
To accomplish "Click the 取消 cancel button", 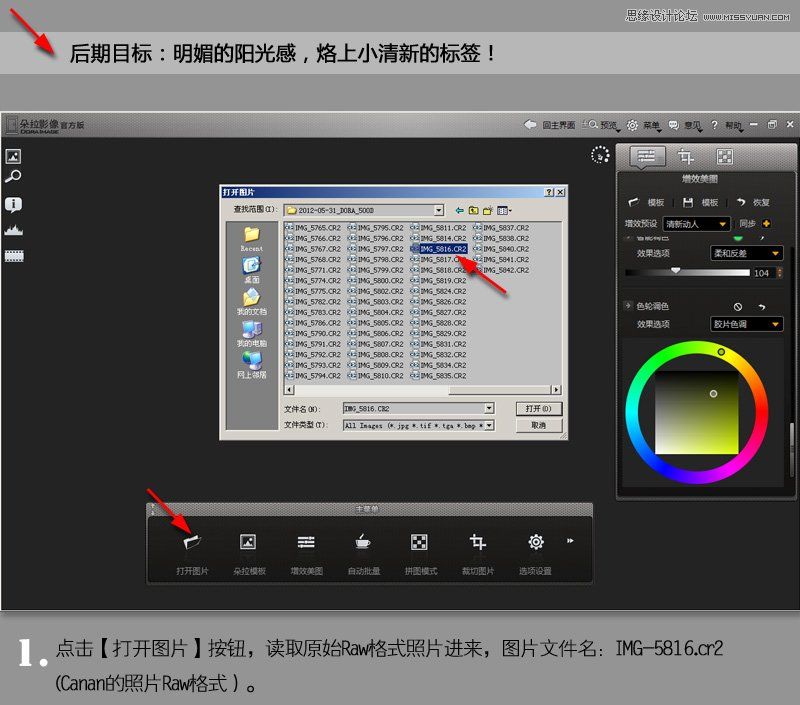I will [x=539, y=425].
